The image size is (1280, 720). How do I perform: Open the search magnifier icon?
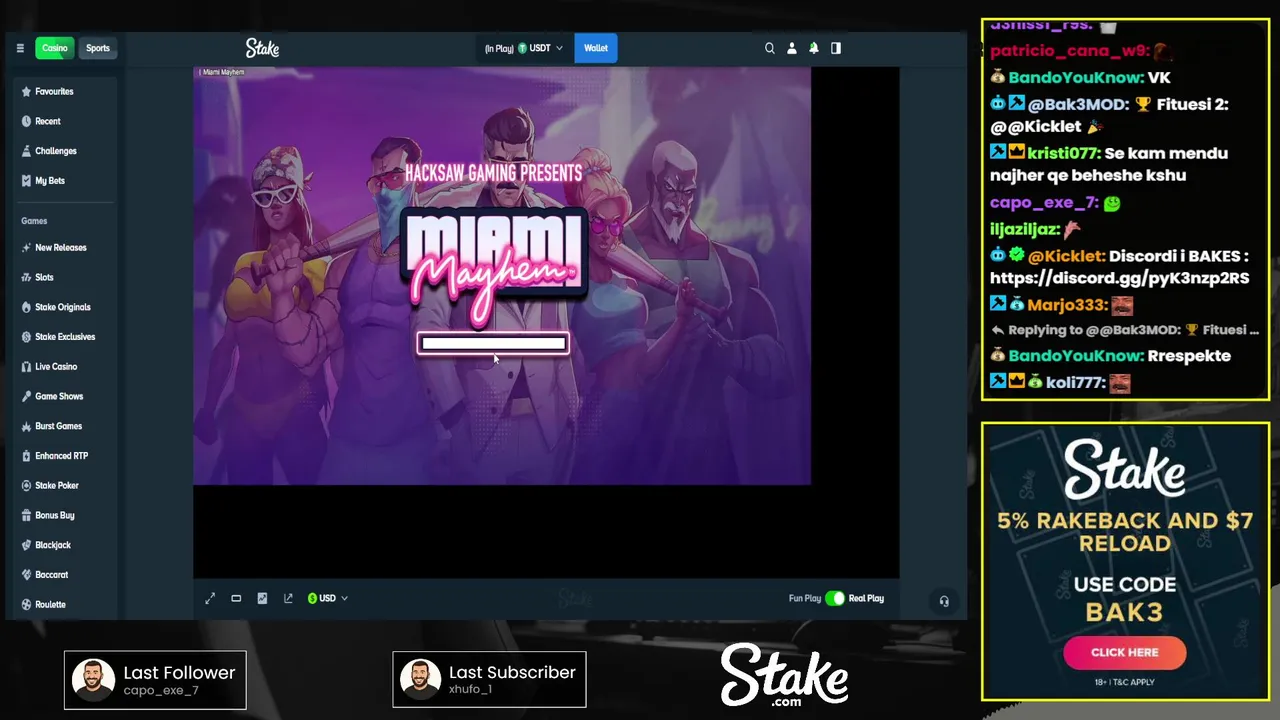coord(769,48)
